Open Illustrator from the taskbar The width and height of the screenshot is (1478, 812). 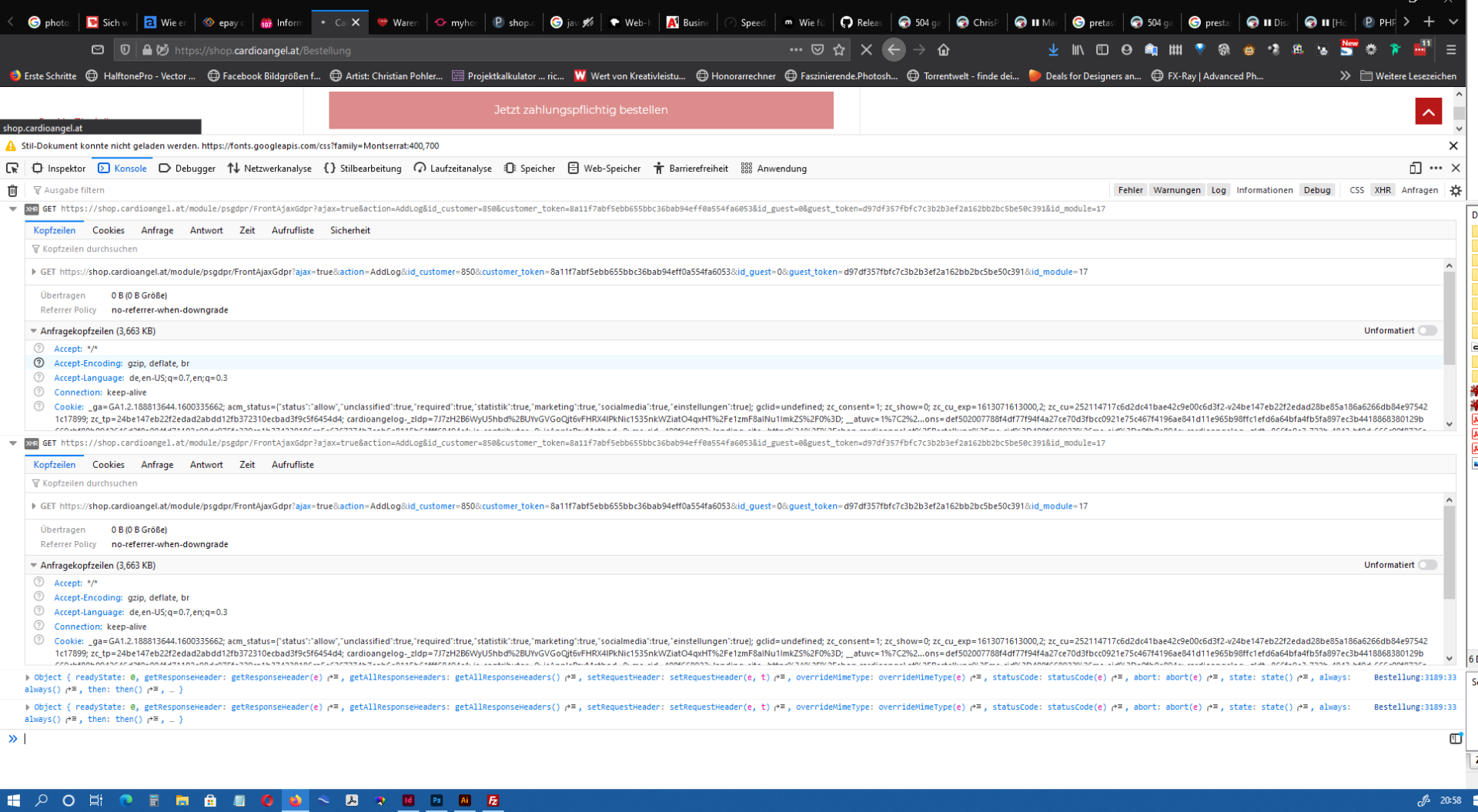[x=464, y=800]
